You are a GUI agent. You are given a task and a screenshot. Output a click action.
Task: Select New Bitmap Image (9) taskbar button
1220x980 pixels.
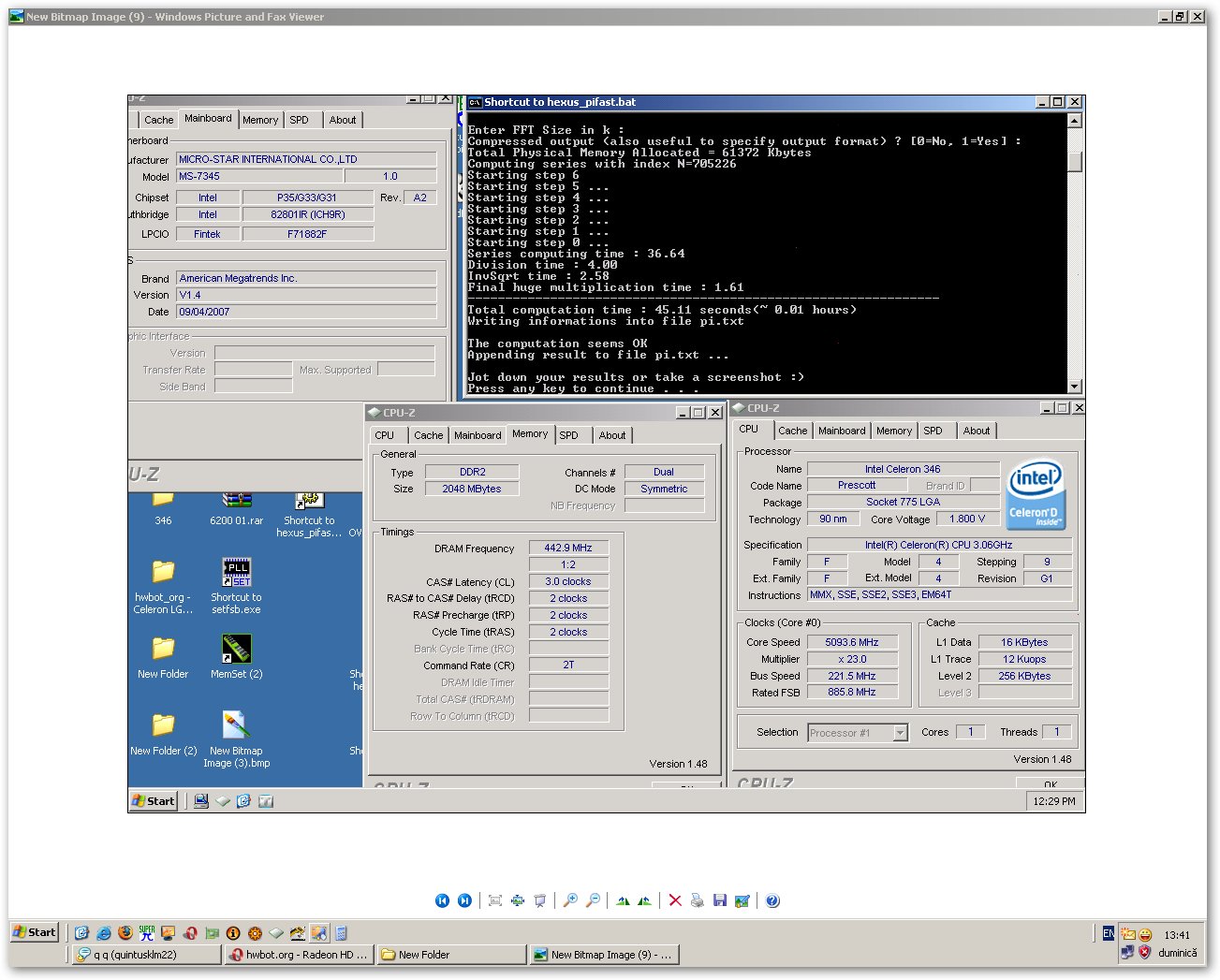click(x=604, y=955)
